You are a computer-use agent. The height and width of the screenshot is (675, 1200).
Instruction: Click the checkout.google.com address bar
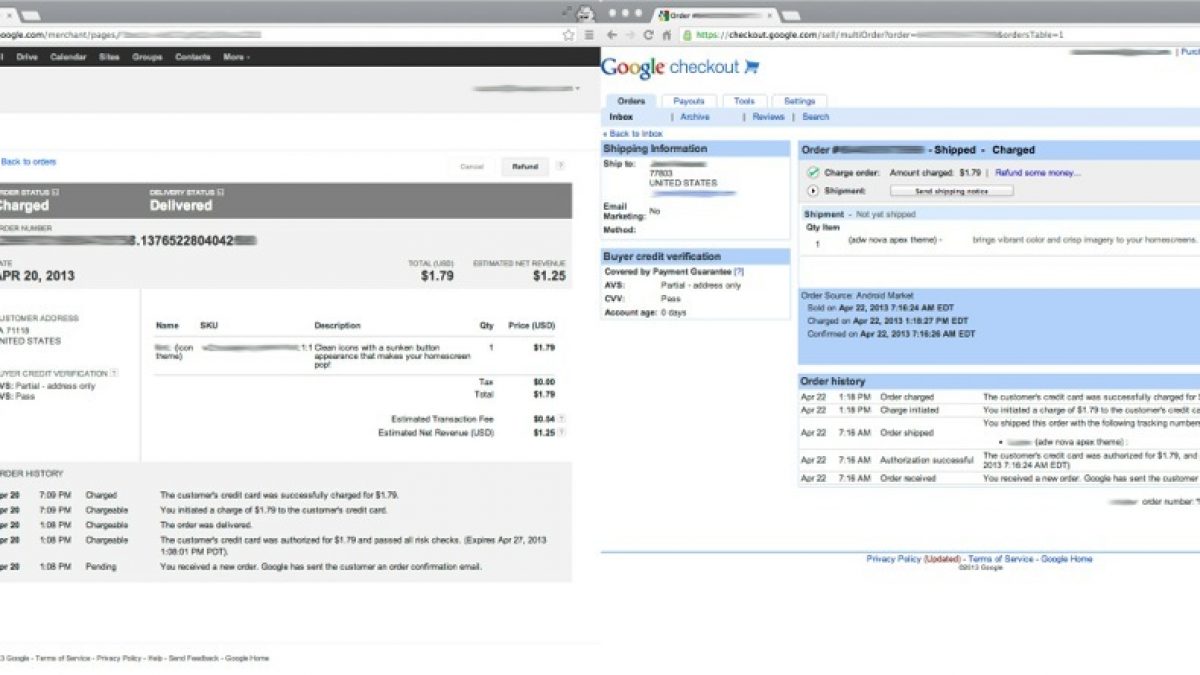tap(940, 34)
